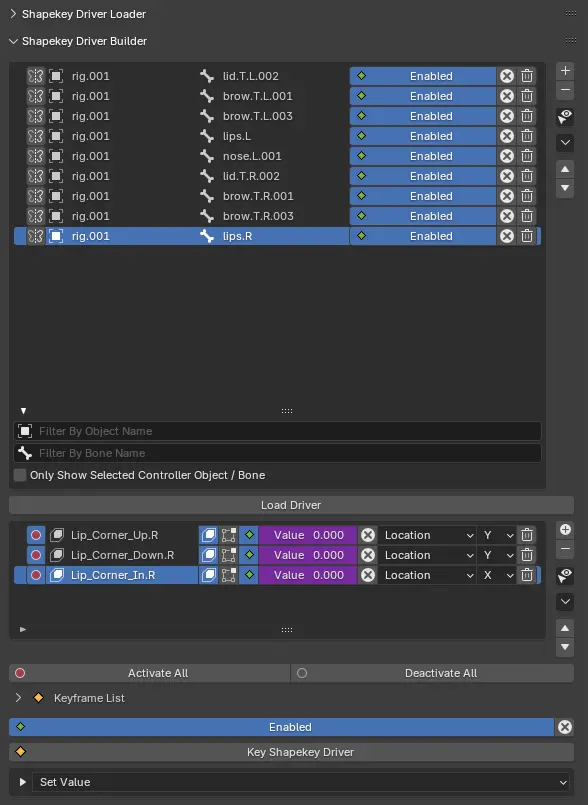The image size is (588, 805).
Task: Click Filter By Object Name field
Action: pos(277,431)
